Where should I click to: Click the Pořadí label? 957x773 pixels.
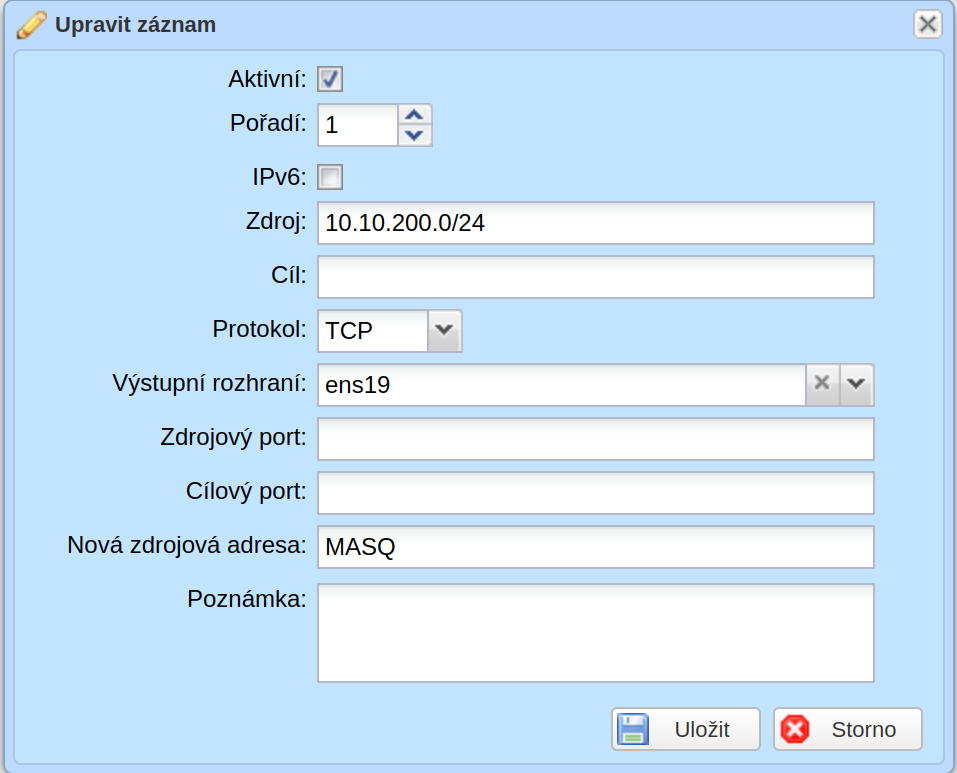(268, 123)
